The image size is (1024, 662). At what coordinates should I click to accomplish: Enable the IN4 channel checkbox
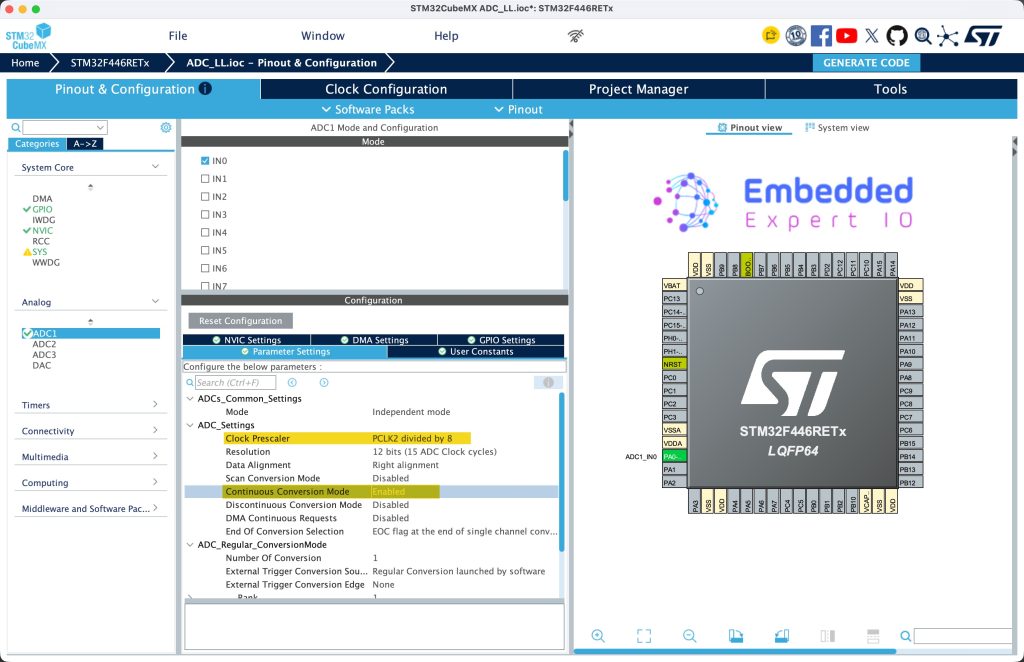(x=205, y=232)
